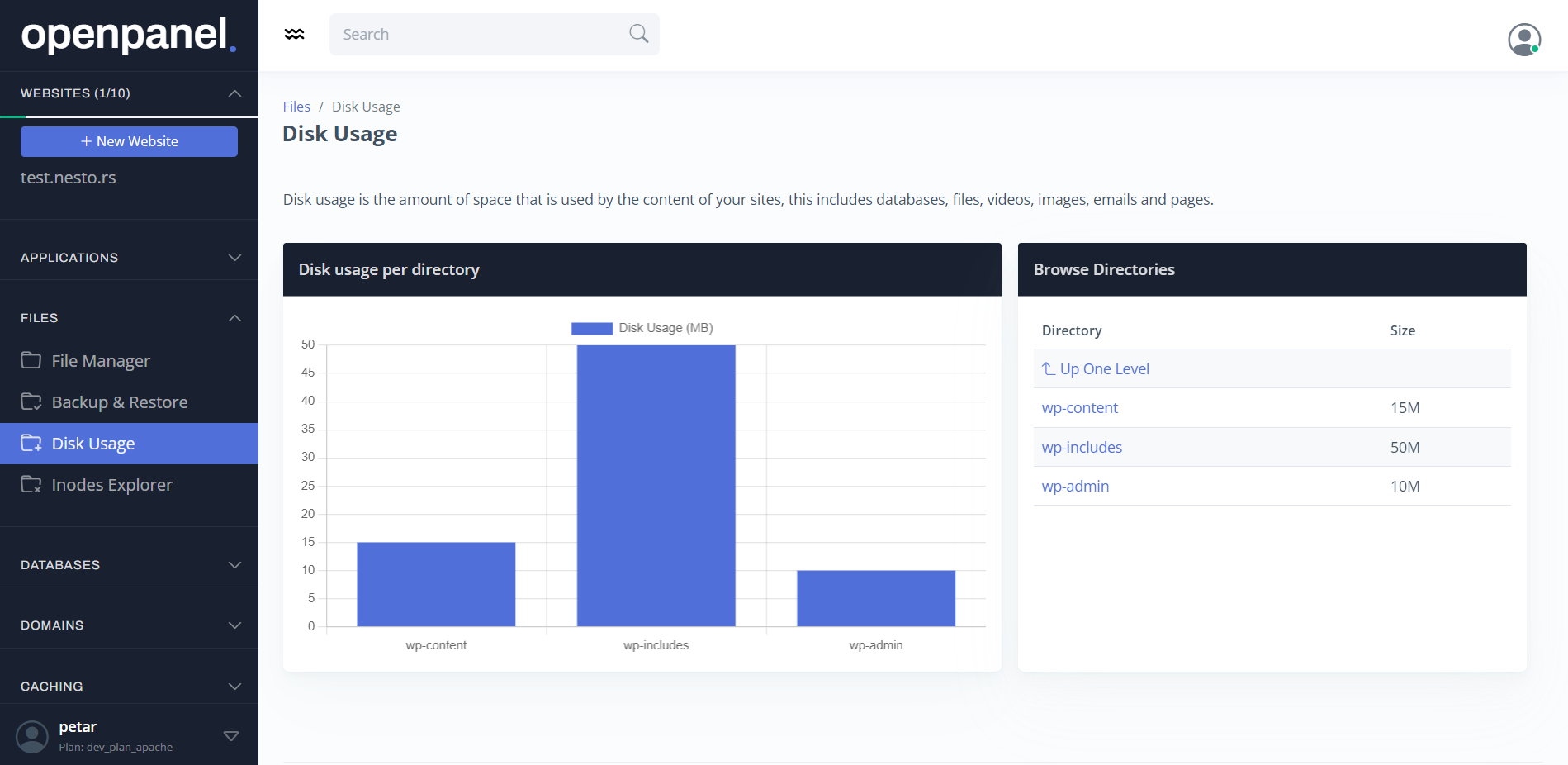This screenshot has height=765, width=1568.
Task: Toggle Disk Usage (MB) legend dataset
Action: (642, 328)
